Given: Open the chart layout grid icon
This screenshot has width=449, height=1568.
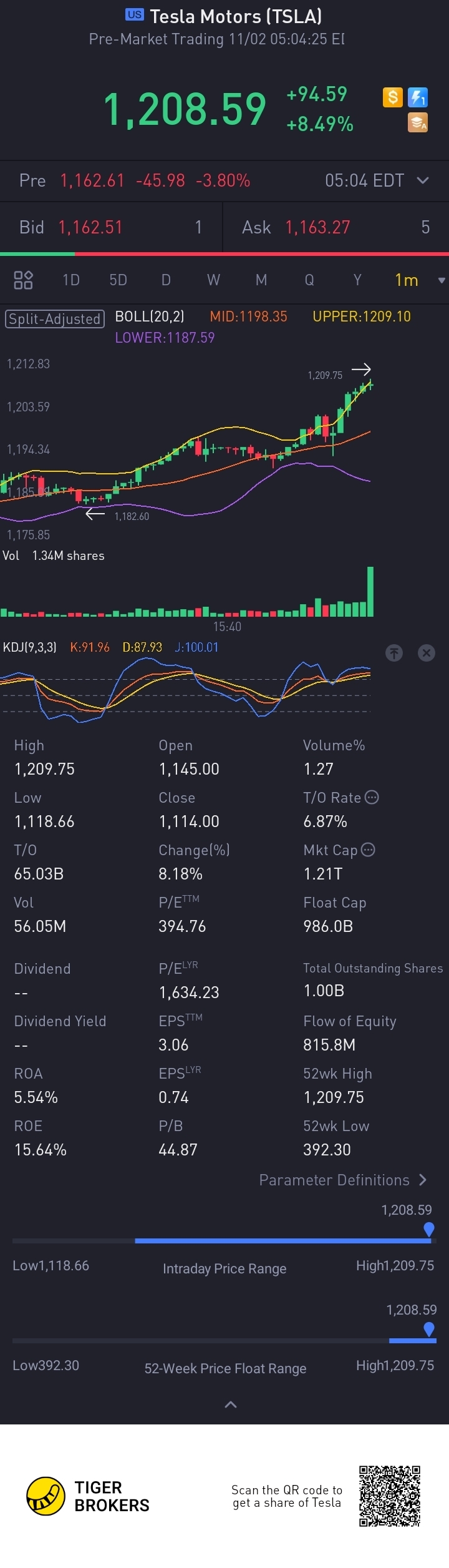Looking at the screenshot, I should (23, 280).
